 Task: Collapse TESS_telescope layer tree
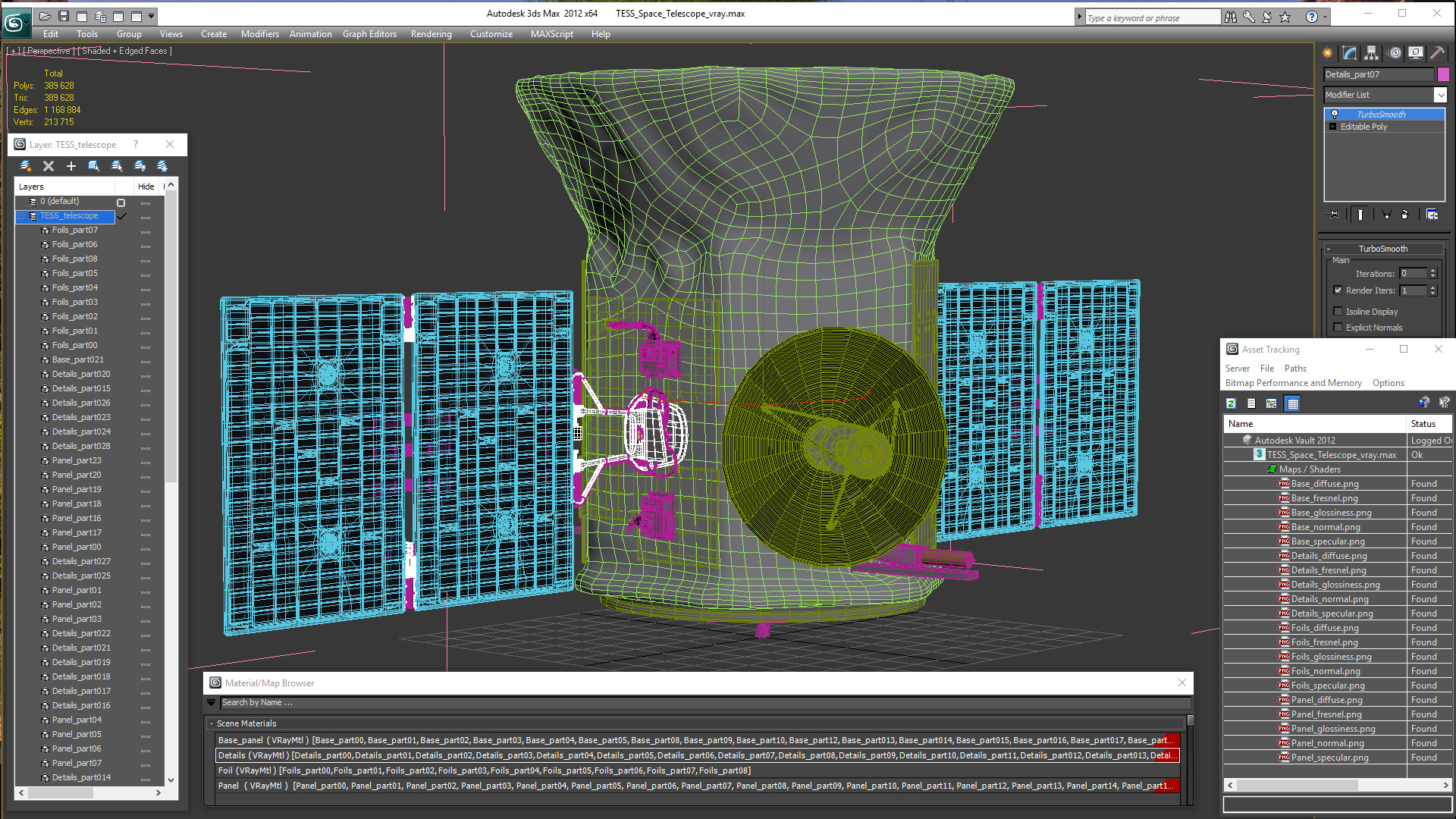coord(20,216)
